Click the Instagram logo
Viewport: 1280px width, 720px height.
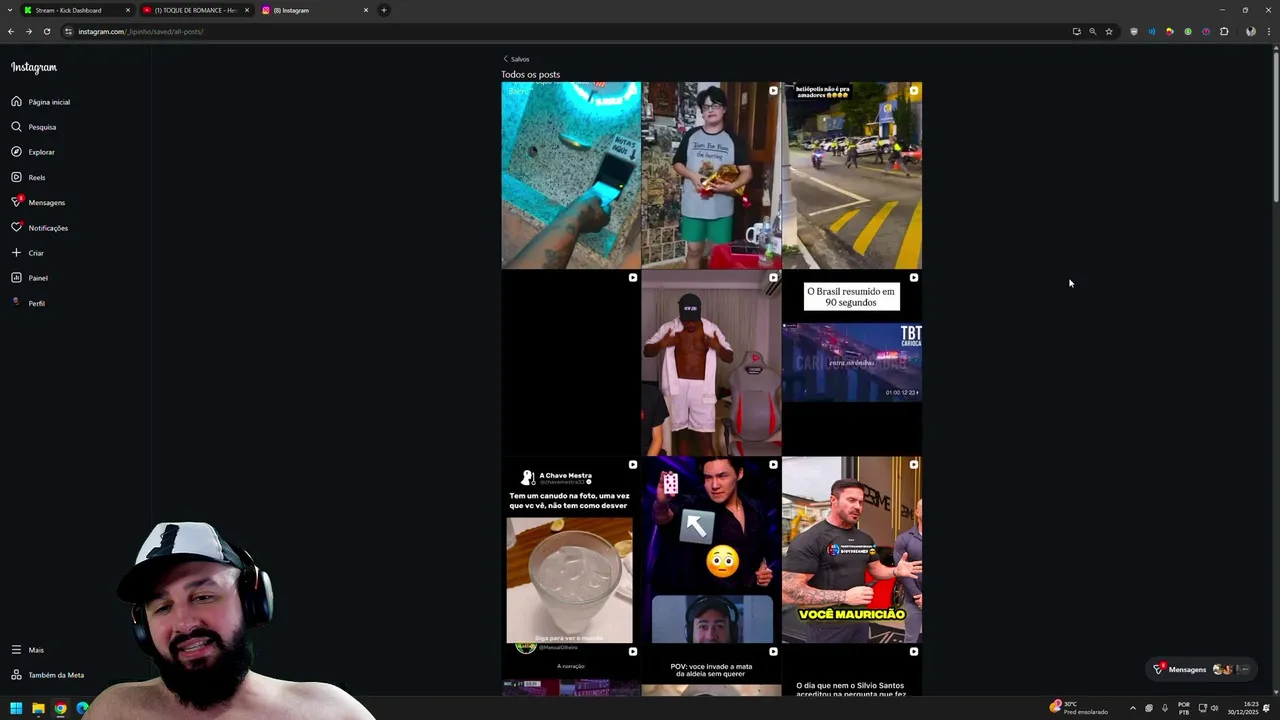click(34, 67)
